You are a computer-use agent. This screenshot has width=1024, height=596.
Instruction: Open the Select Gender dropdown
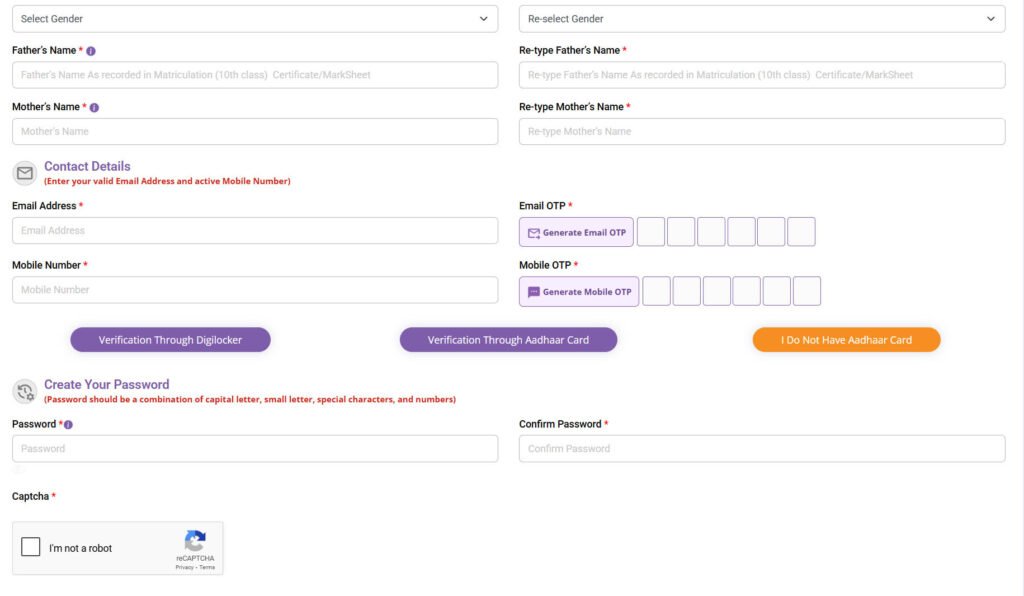tap(255, 19)
